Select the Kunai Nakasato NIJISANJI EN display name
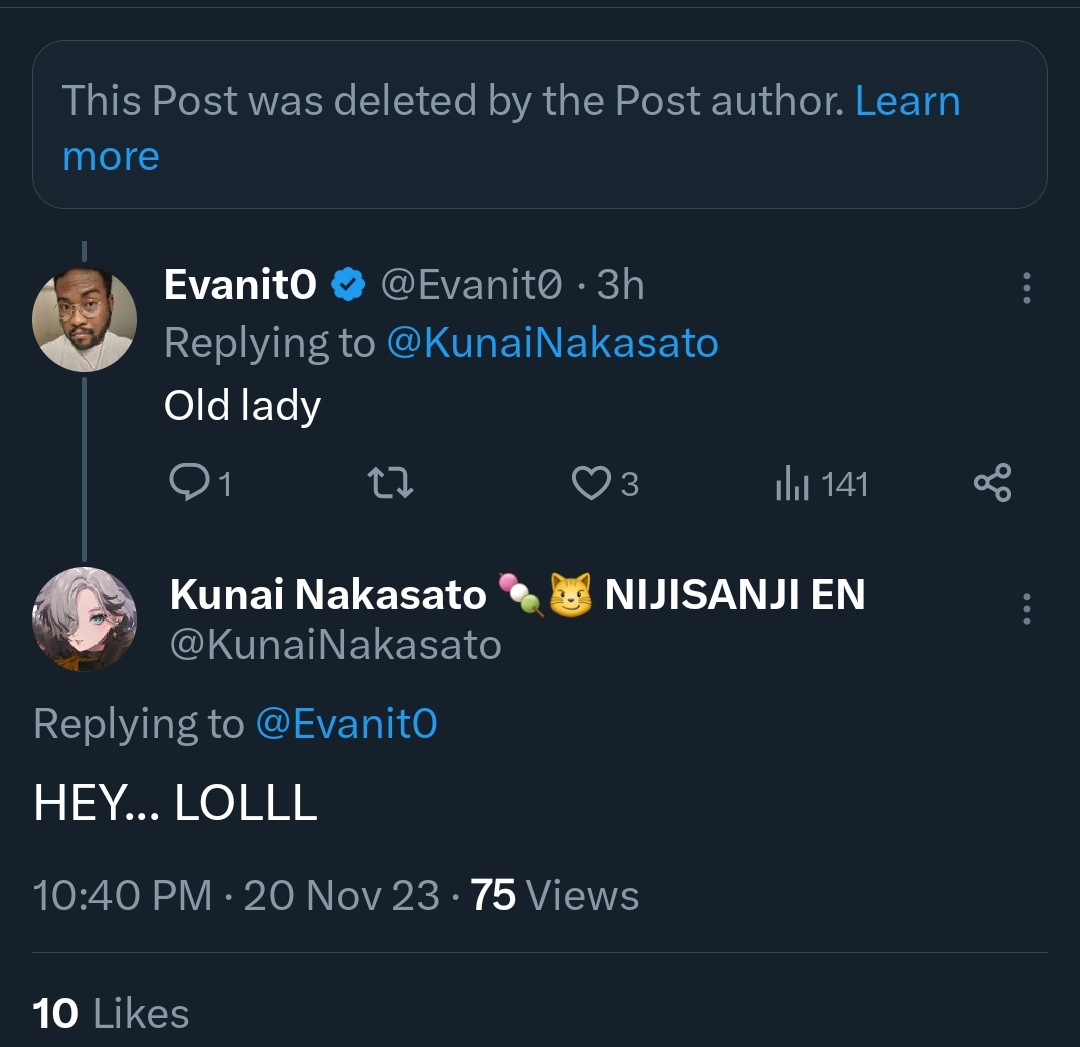The image size is (1080, 1047). [x=517, y=595]
